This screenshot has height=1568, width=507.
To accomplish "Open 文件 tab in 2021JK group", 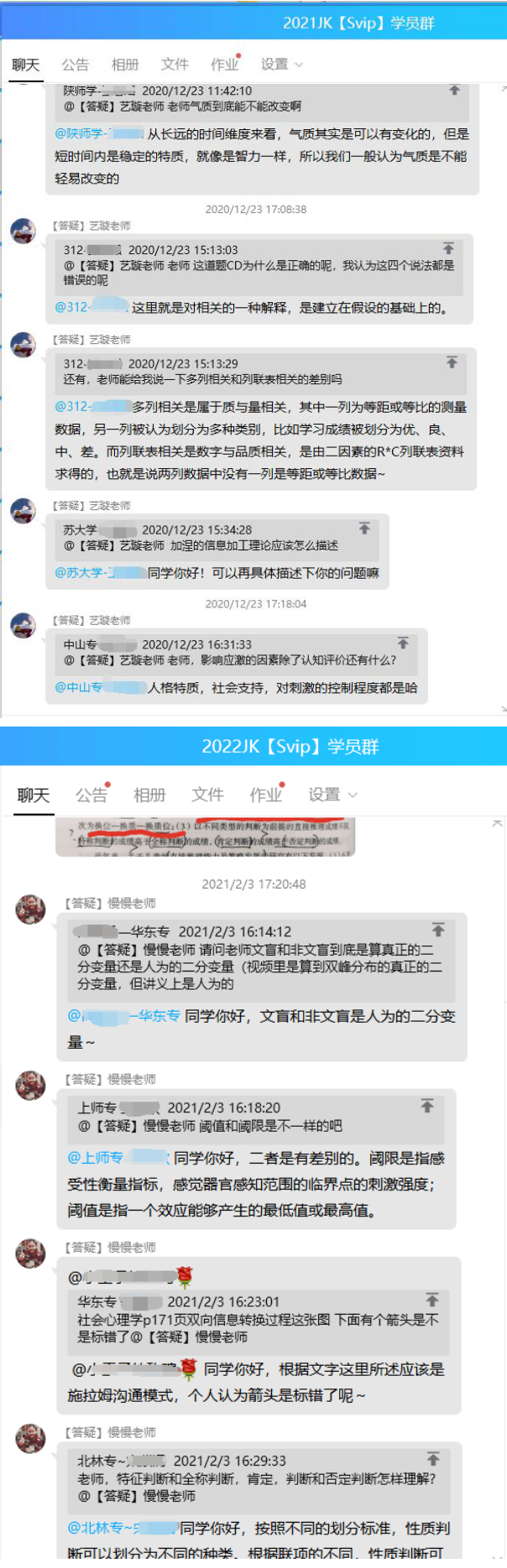I will tap(175, 65).
